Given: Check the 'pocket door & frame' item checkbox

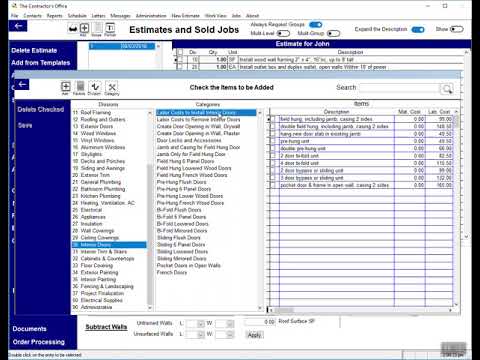Looking at the screenshot, I should (x=273, y=185).
